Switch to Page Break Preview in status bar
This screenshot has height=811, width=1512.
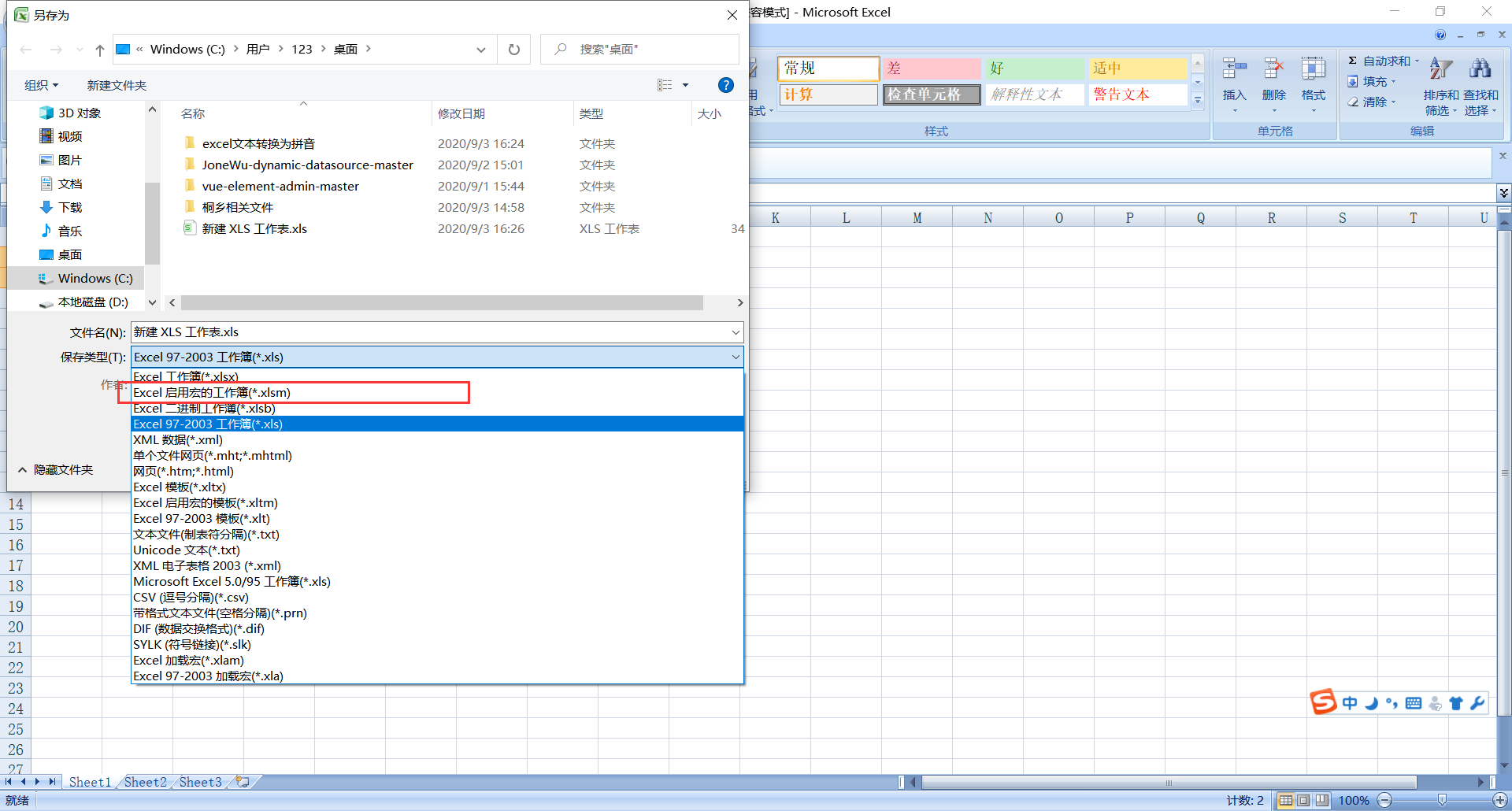1321,801
